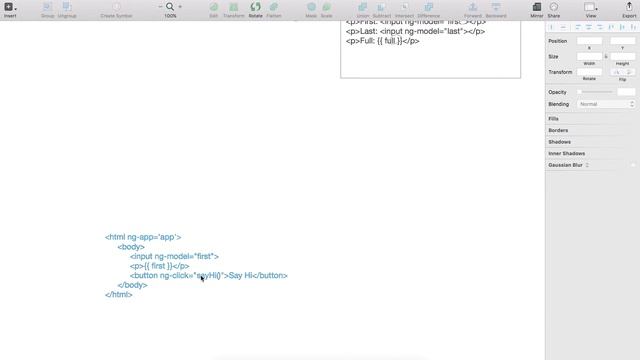The height and width of the screenshot is (360, 640).
Task: Align layers to horizontal center
Action: click(x=589, y=27)
